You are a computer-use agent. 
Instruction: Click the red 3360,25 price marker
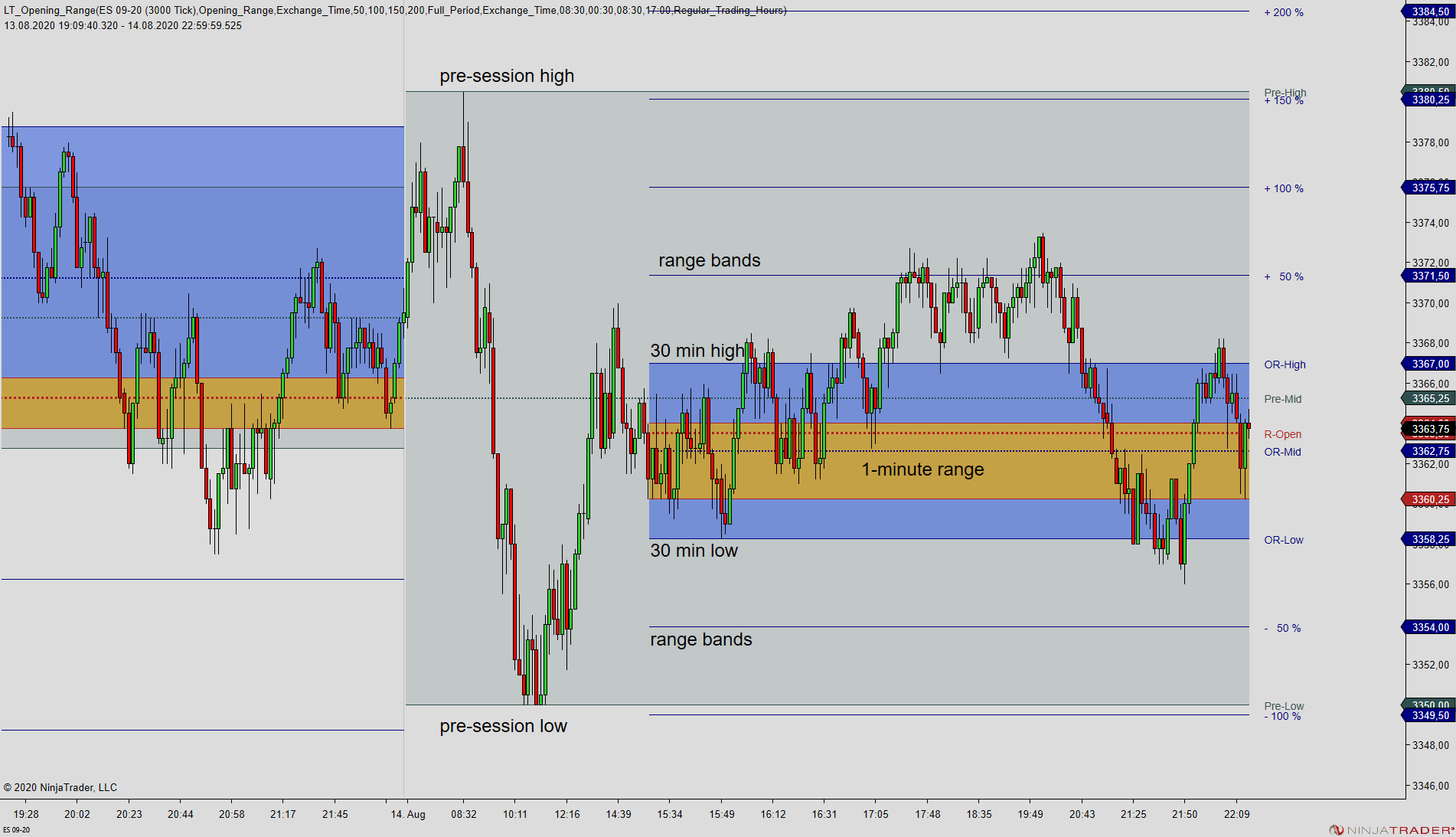coord(1428,499)
